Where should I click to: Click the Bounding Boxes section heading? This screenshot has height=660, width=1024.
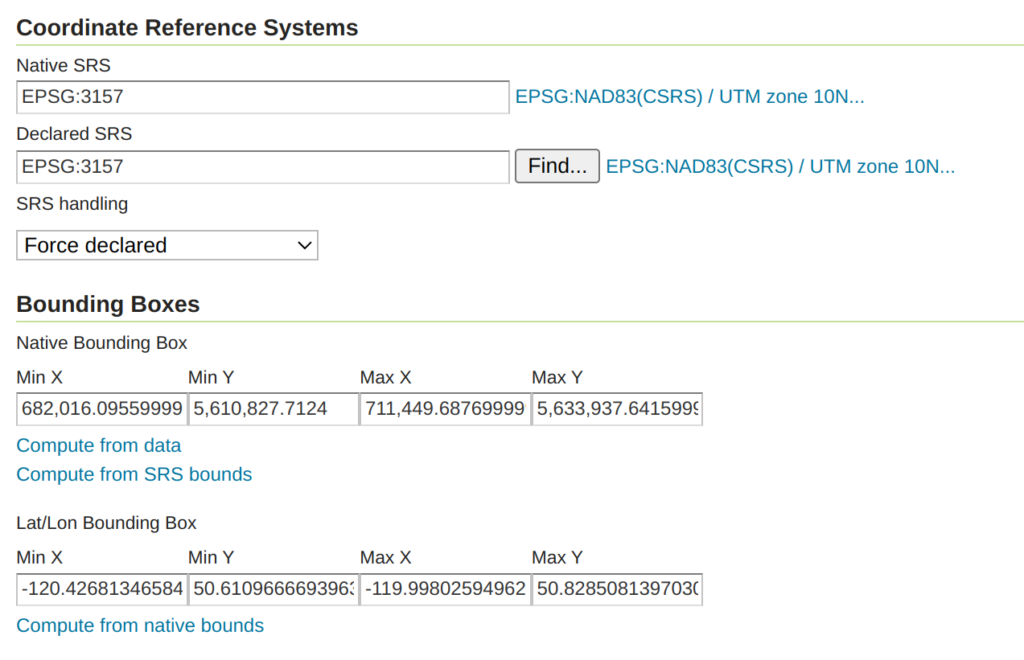(108, 304)
